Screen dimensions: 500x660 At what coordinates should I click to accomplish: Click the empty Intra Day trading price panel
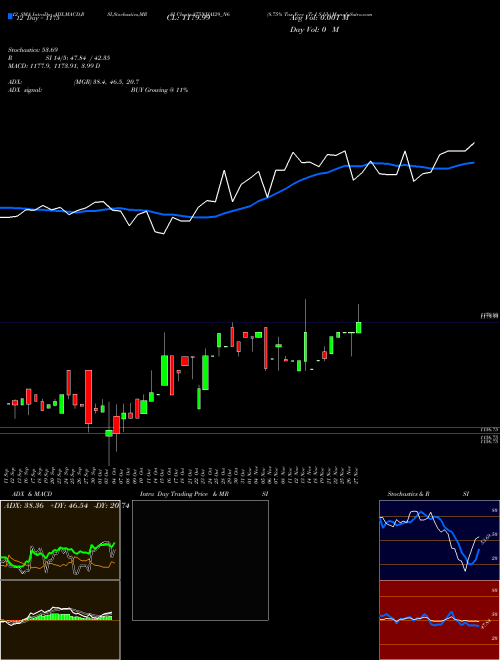click(x=200, y=560)
